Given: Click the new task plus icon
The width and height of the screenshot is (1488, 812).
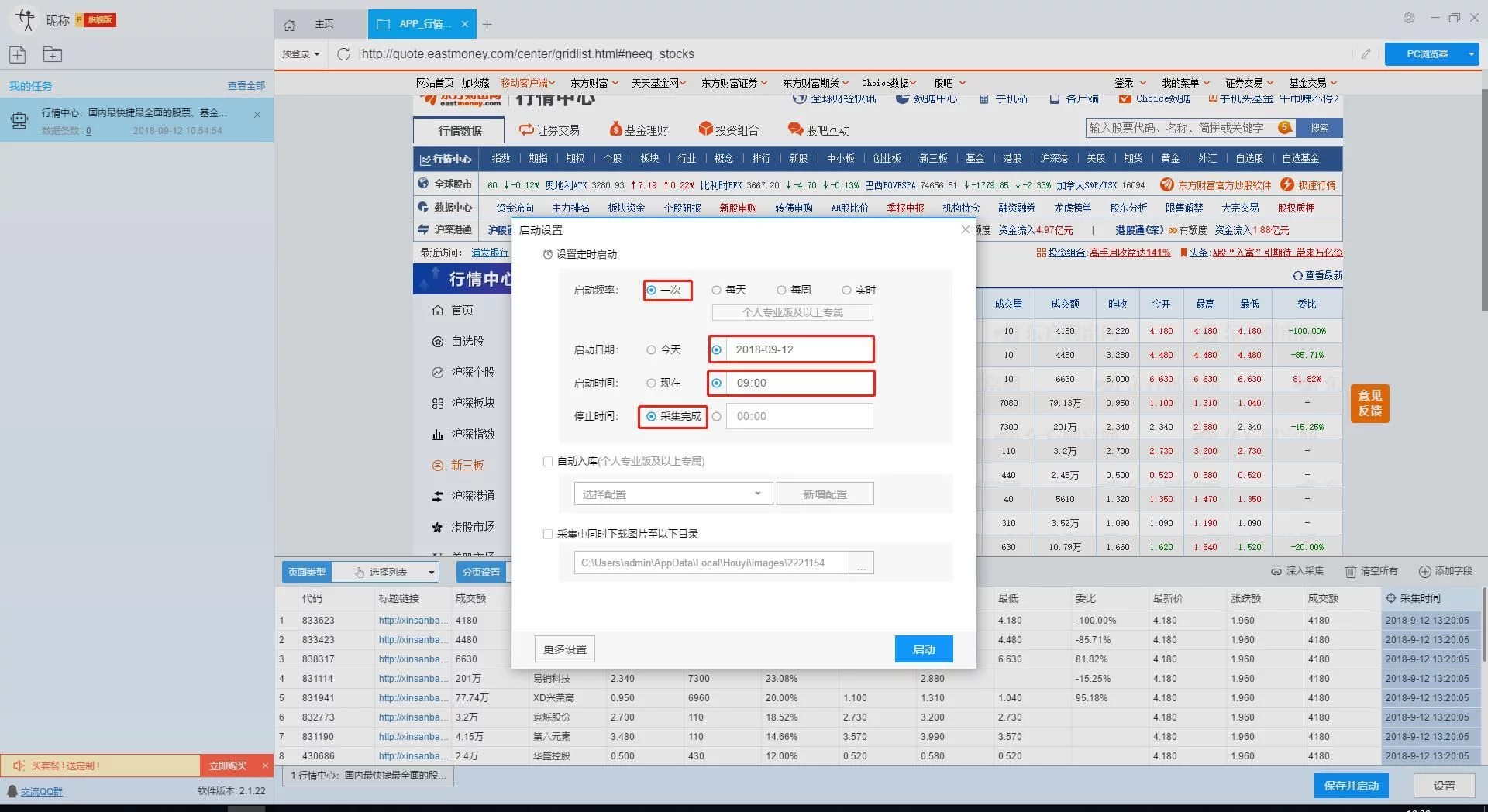Looking at the screenshot, I should 18,54.
